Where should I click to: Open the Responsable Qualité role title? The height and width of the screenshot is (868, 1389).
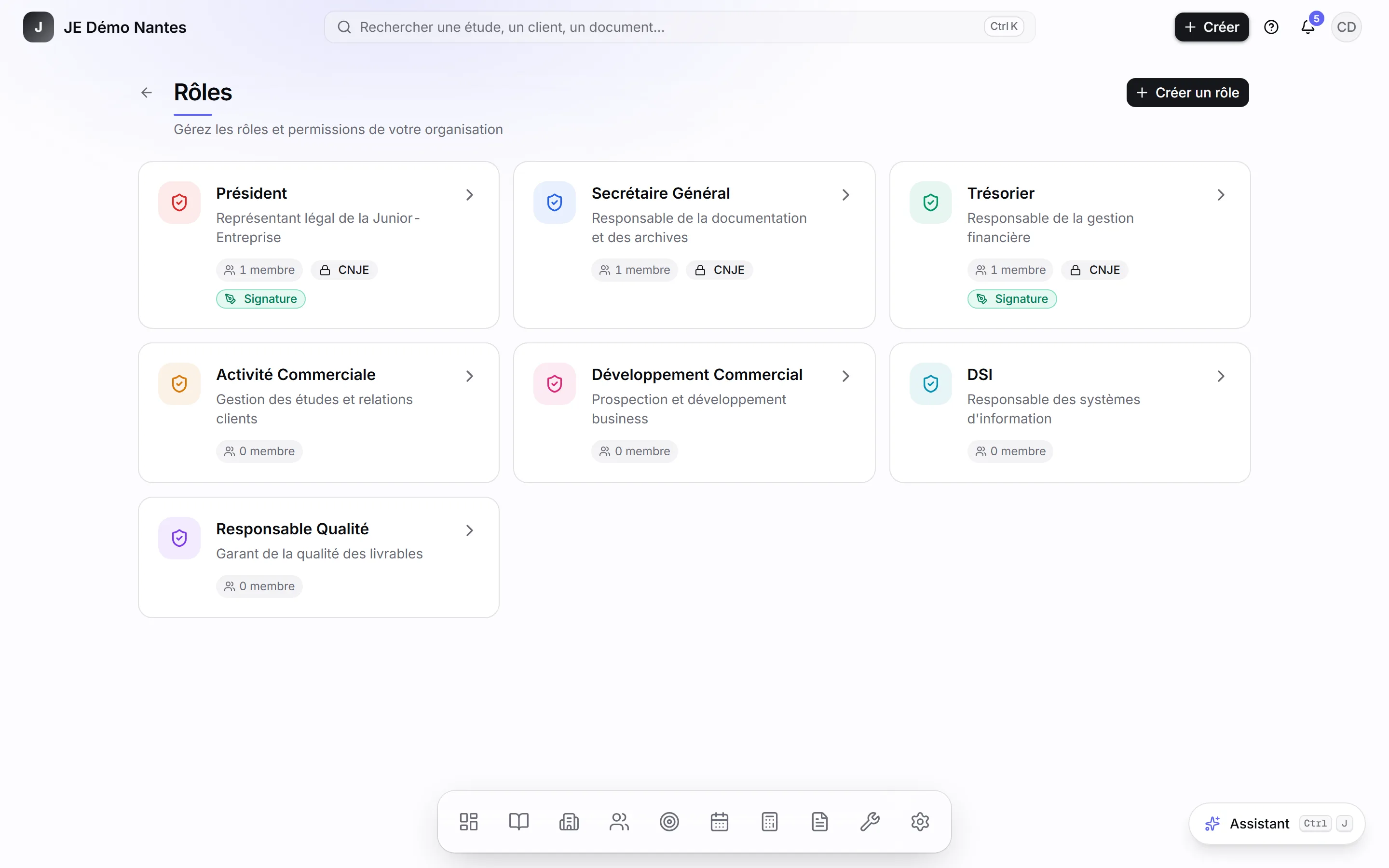tap(292, 529)
